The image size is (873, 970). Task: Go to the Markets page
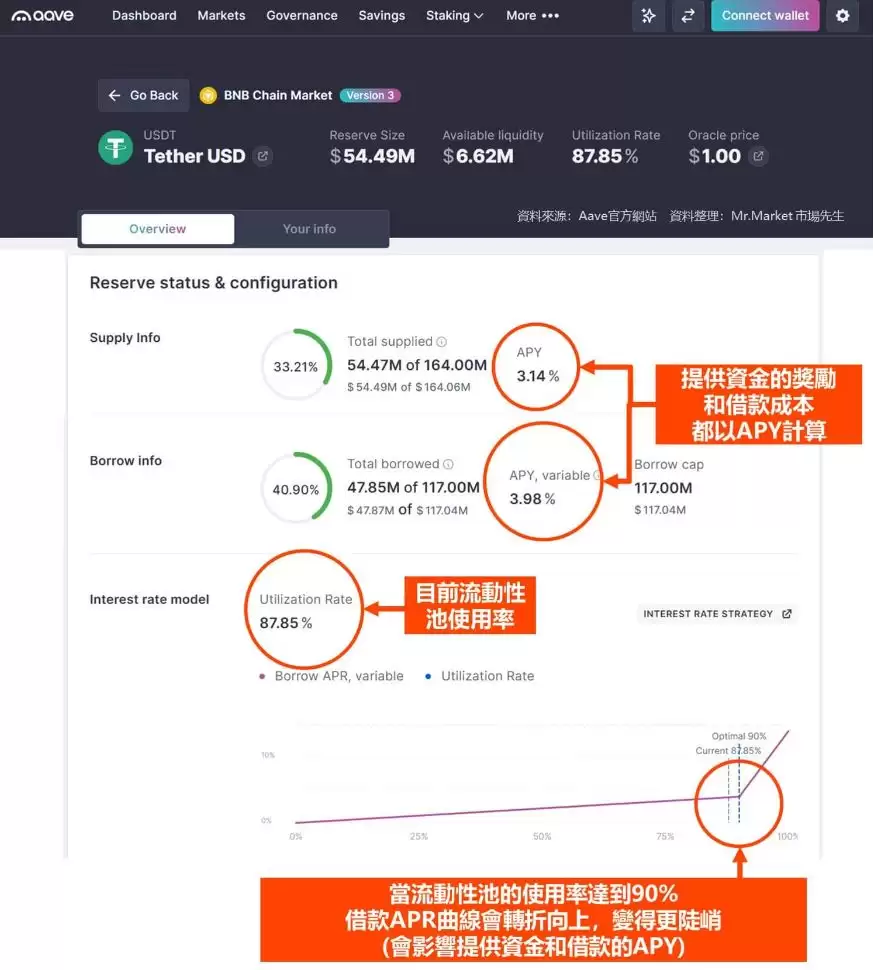point(221,15)
